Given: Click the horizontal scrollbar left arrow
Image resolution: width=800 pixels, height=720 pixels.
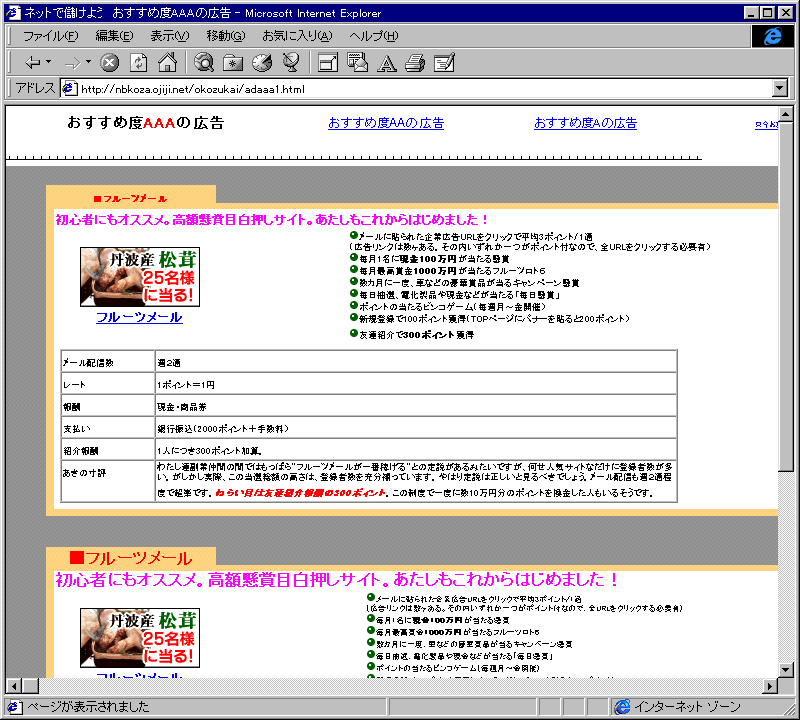Looking at the screenshot, I should click(14, 686).
